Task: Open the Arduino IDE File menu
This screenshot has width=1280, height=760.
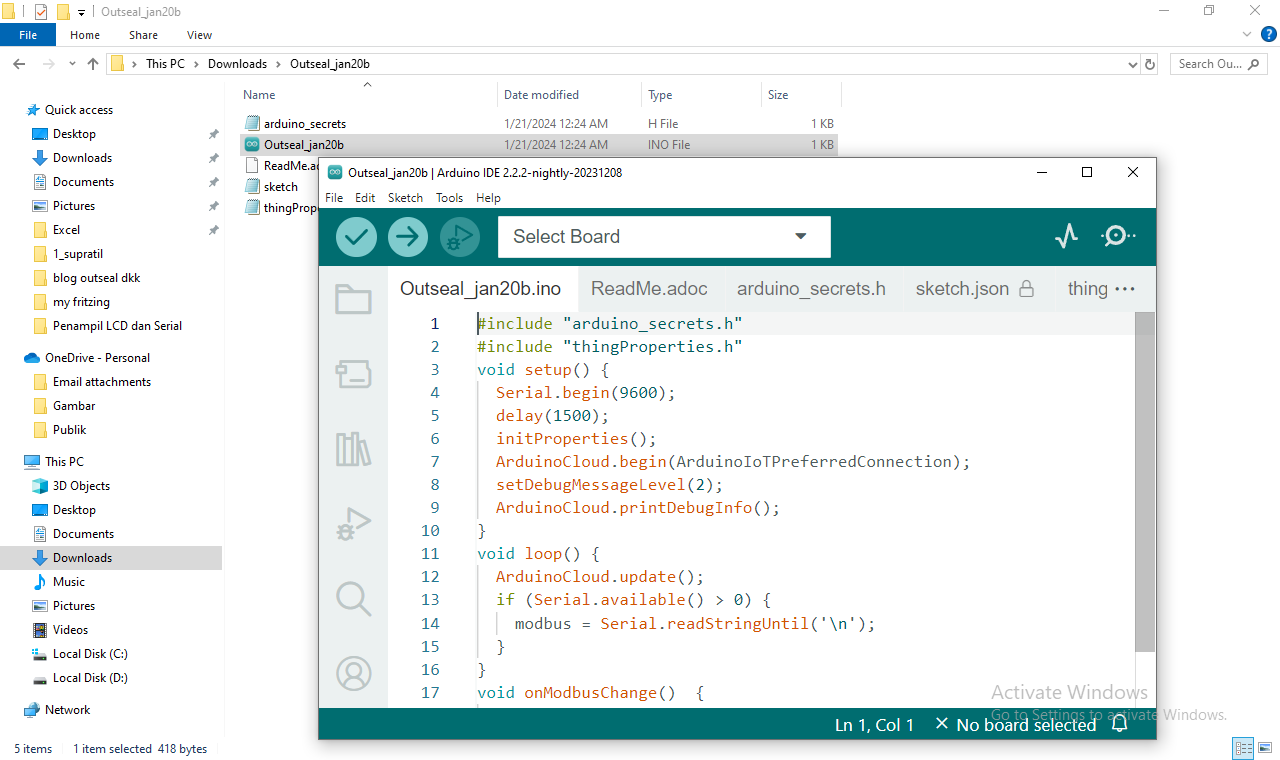Action: coord(334,198)
